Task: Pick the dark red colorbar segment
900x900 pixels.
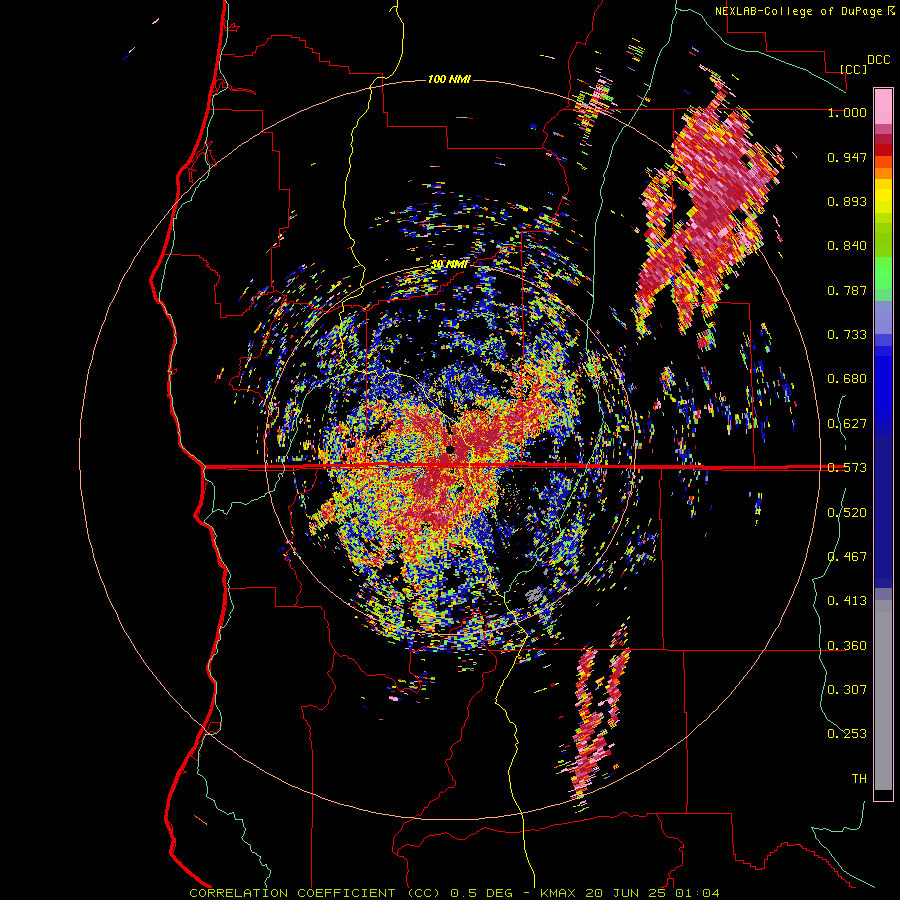Action: click(x=883, y=150)
